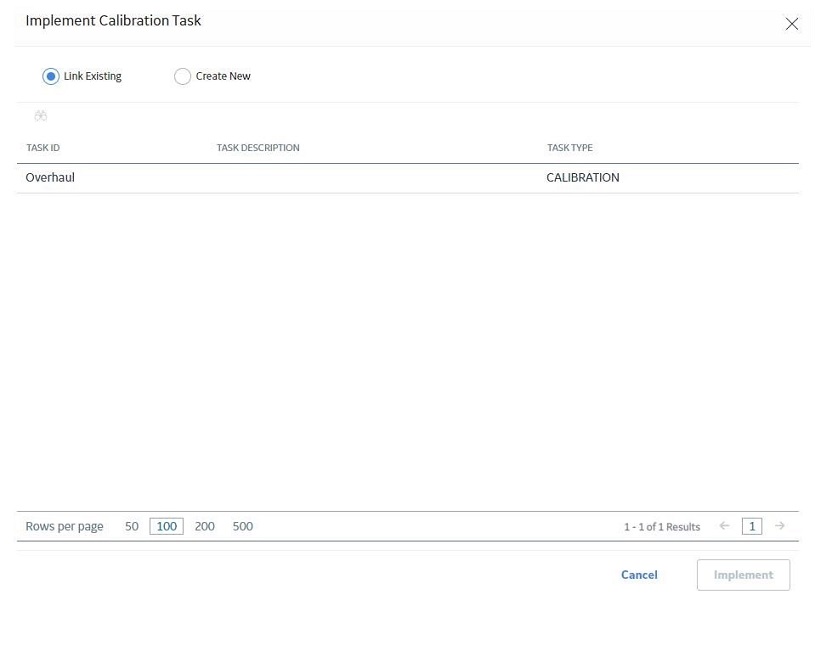Sort by the TASK DESCRIPTION column header
Screen dimensions: 815x662
258,148
